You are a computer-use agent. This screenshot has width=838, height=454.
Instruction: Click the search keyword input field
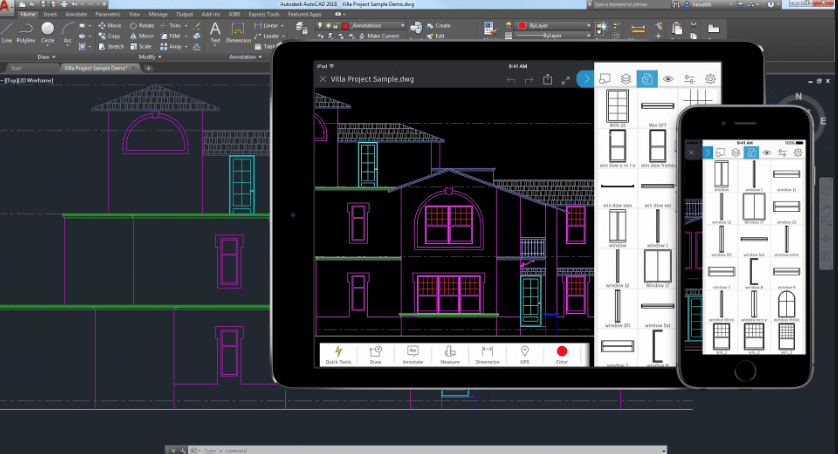630,4
